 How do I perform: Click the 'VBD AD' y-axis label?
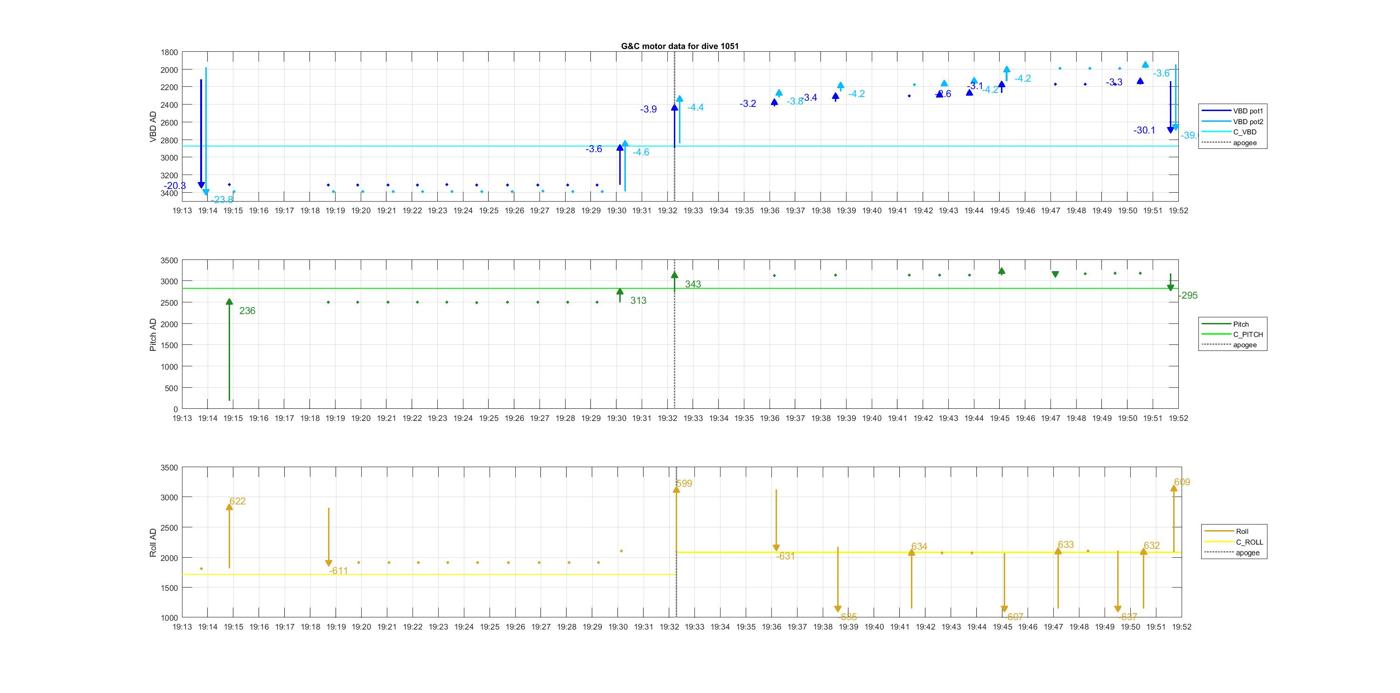153,125
